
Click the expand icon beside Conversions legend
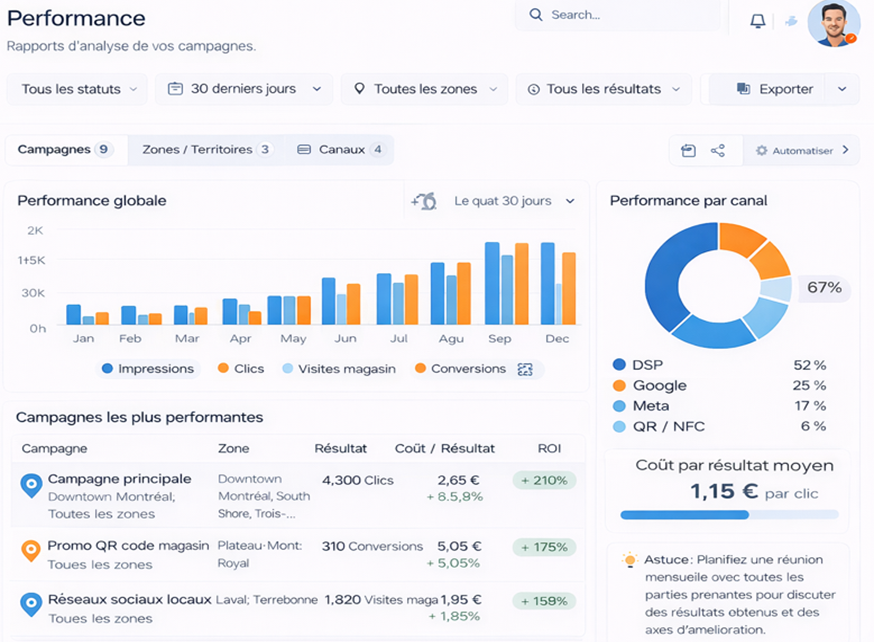click(x=525, y=369)
